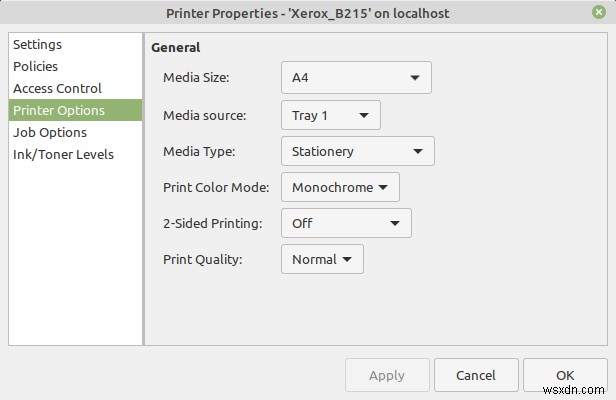Click the Printer Properties title bar
This screenshot has width=616, height=400.
click(300, 12)
